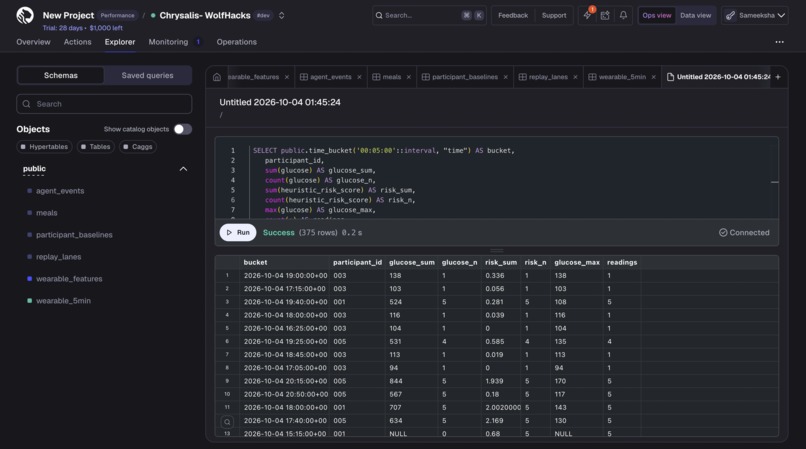Select wearable_features in the schema tree
The width and height of the screenshot is (806, 449).
(69, 279)
